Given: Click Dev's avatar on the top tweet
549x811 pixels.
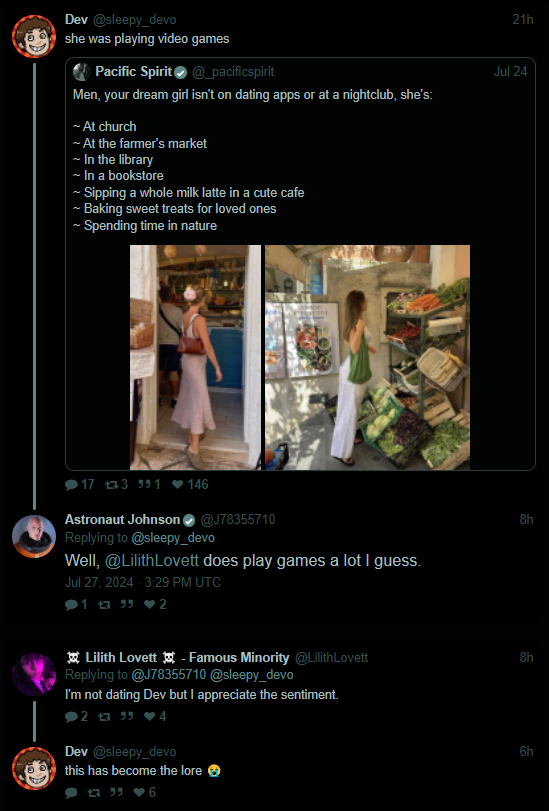Looking at the screenshot, I should pos(34,36).
